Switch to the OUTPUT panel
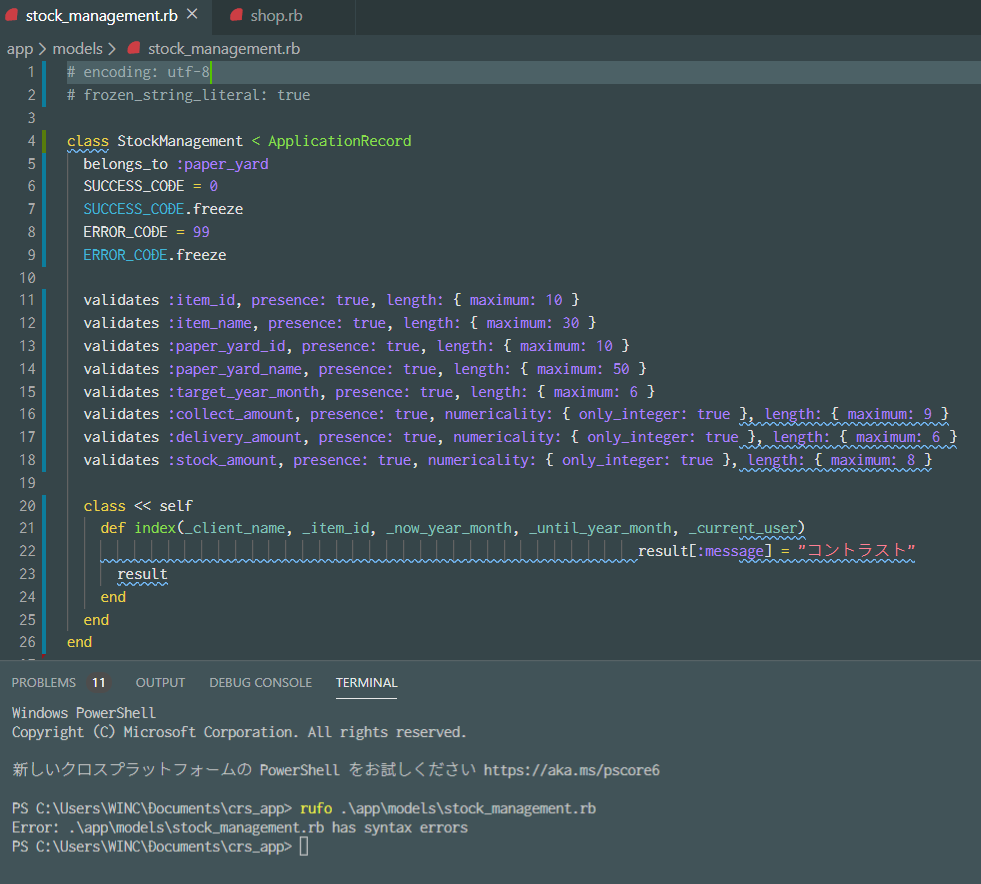This screenshot has width=981, height=884. tap(160, 682)
